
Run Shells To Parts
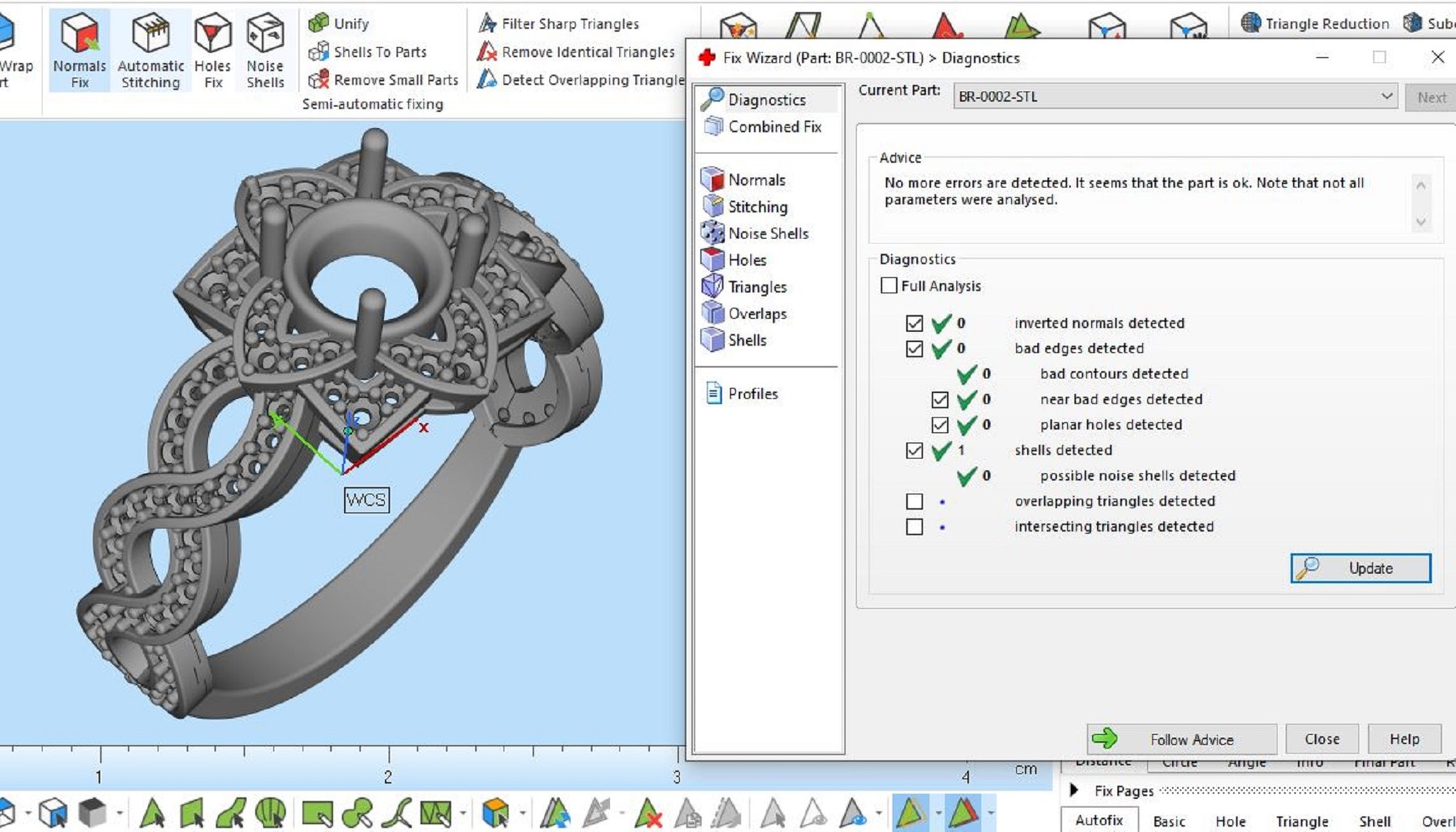click(x=367, y=52)
